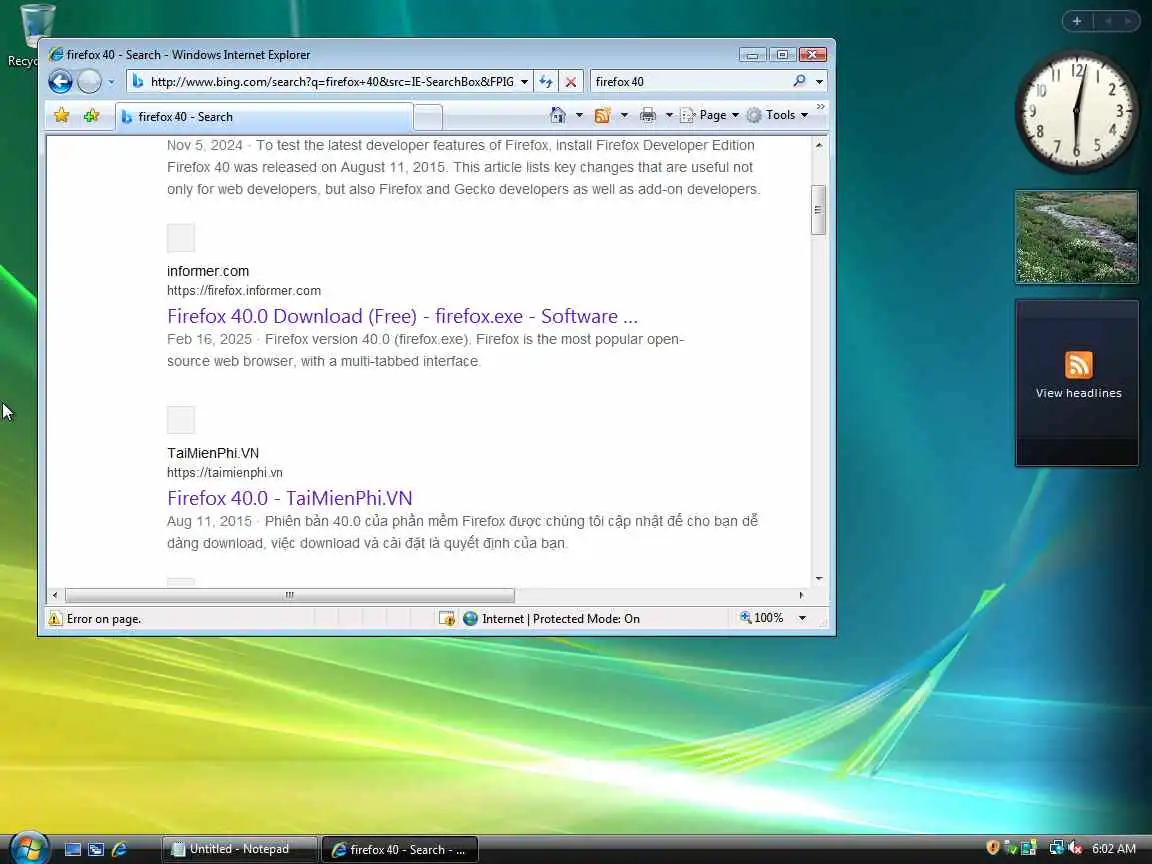Image resolution: width=1152 pixels, height=864 pixels.
Task: Click Windows Security Alerts tray icon
Action: [x=993, y=848]
